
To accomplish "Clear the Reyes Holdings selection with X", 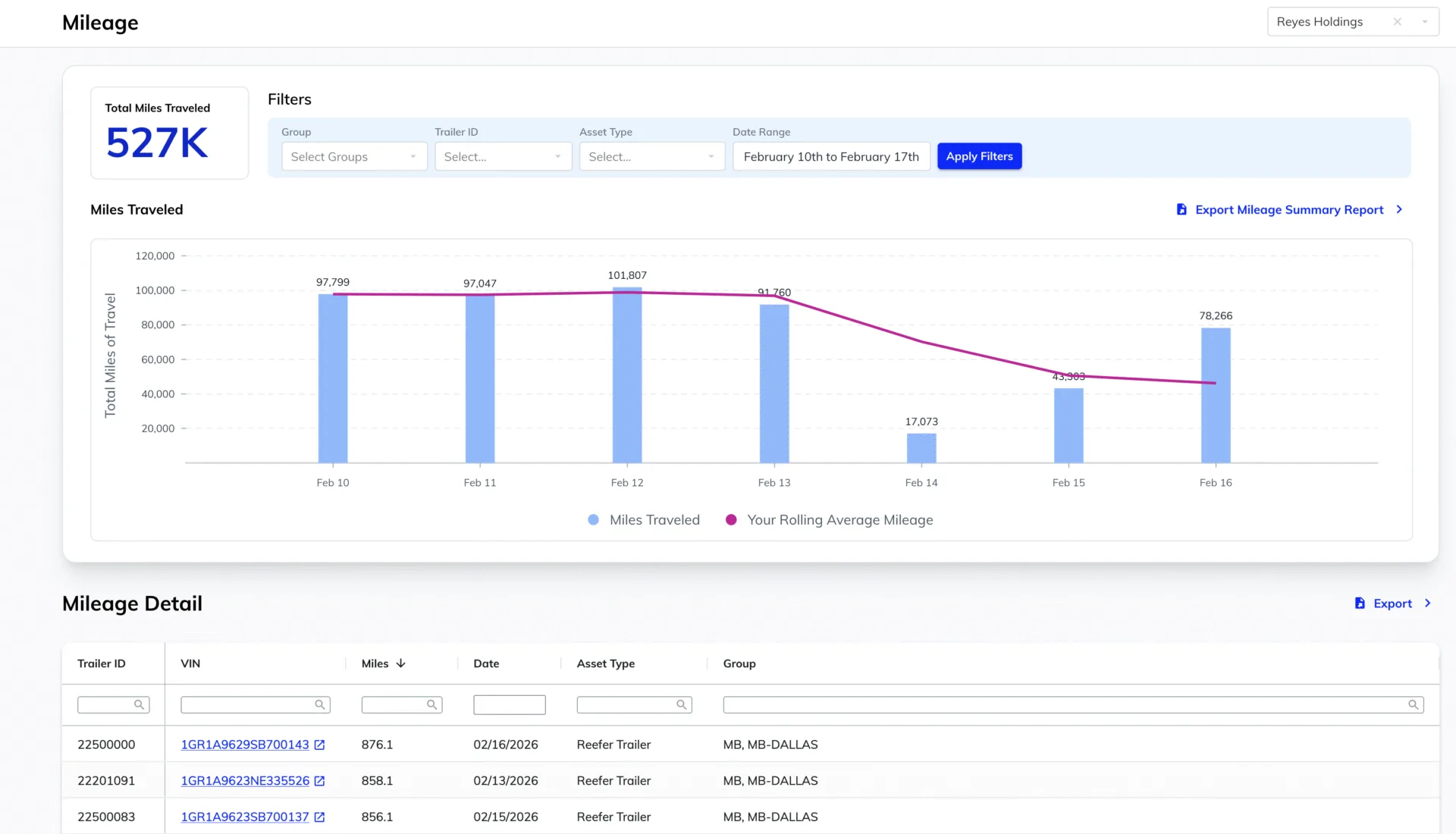I will [1397, 22].
